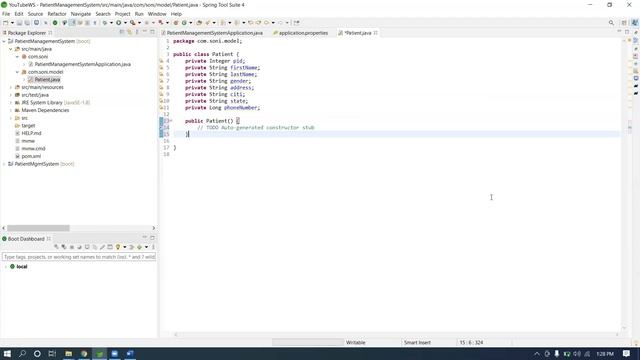The width and height of the screenshot is (640, 360).
Task: Expand the PatientMgmtSystem project node
Action: [4, 164]
